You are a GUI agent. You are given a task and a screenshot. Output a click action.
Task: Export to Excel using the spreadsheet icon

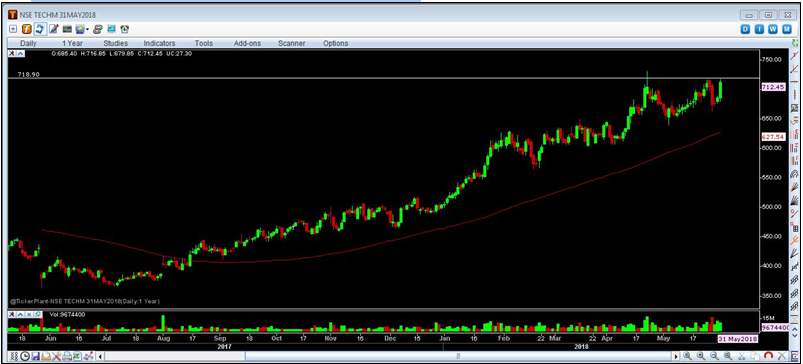coord(77,356)
